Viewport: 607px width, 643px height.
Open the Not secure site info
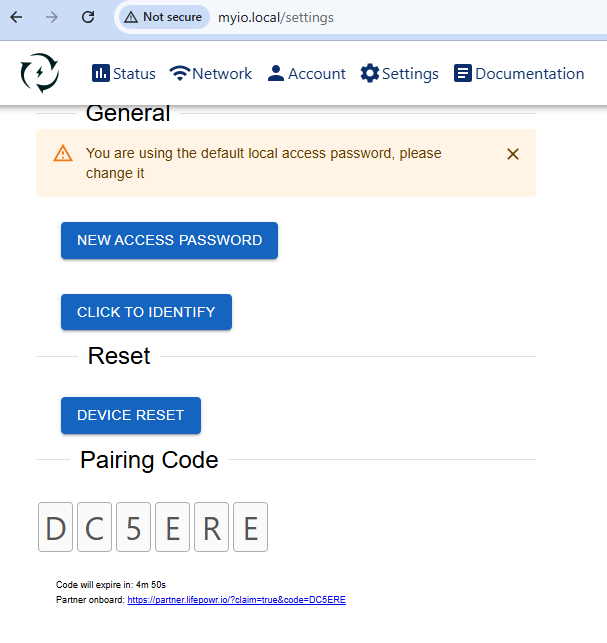(x=163, y=17)
